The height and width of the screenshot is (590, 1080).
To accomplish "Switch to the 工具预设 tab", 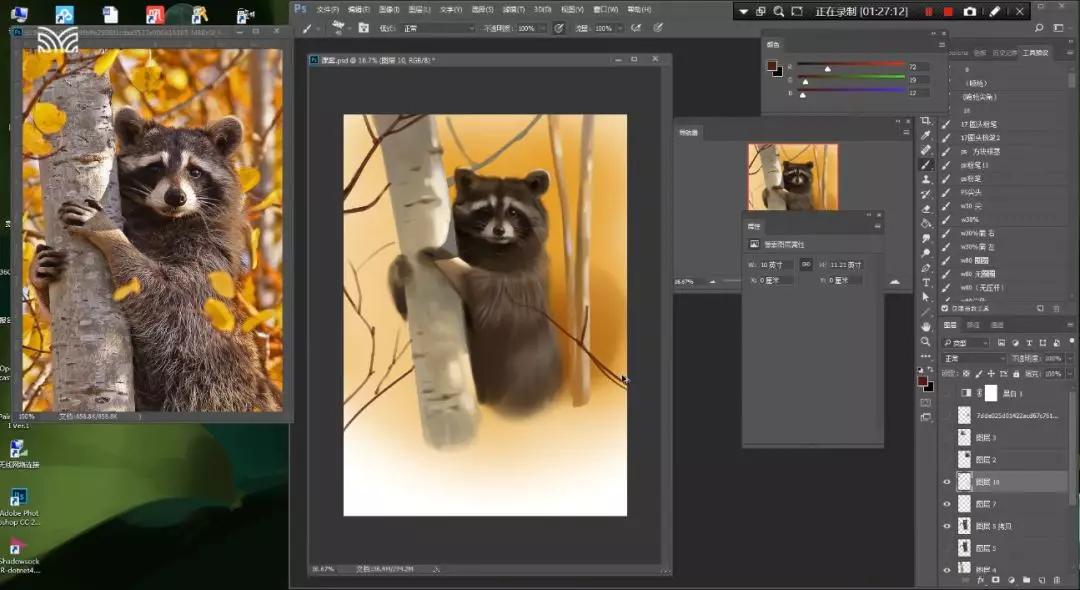I will 1034,52.
